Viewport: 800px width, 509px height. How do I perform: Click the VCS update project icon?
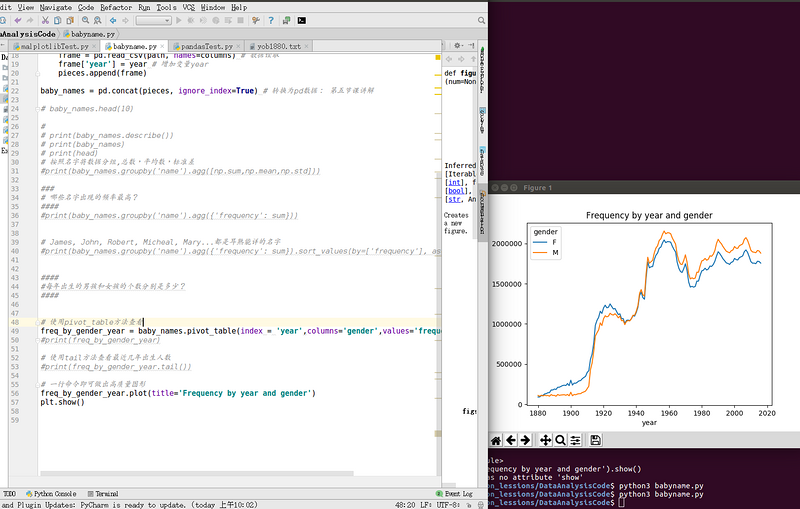[x=286, y=20]
